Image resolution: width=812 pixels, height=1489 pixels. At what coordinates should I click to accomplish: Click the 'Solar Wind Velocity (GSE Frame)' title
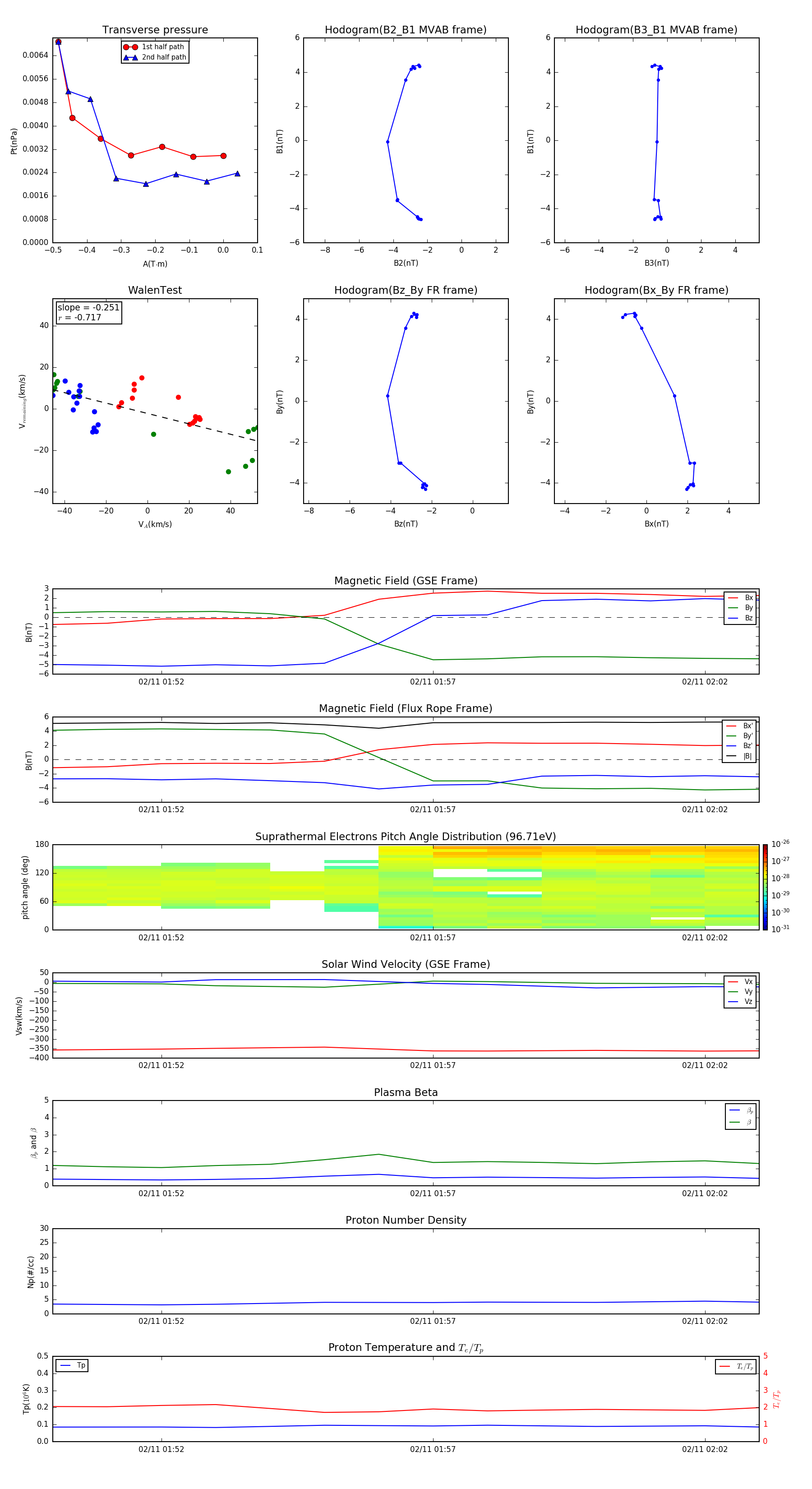406,964
